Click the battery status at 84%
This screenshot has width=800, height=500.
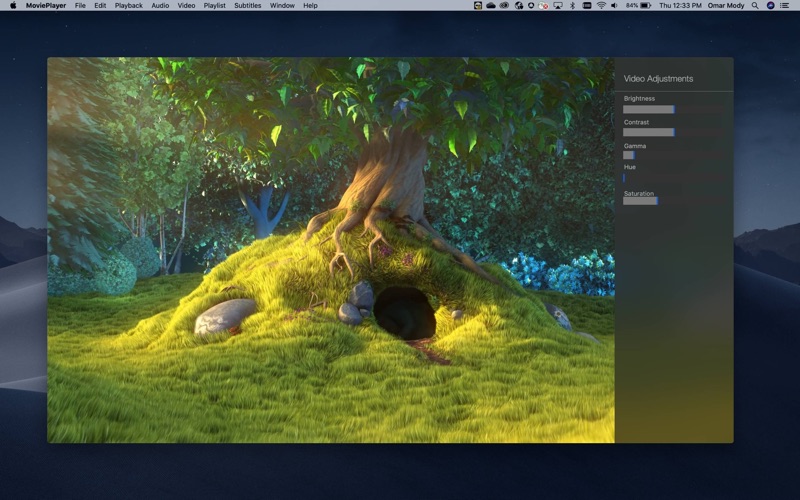coord(638,6)
